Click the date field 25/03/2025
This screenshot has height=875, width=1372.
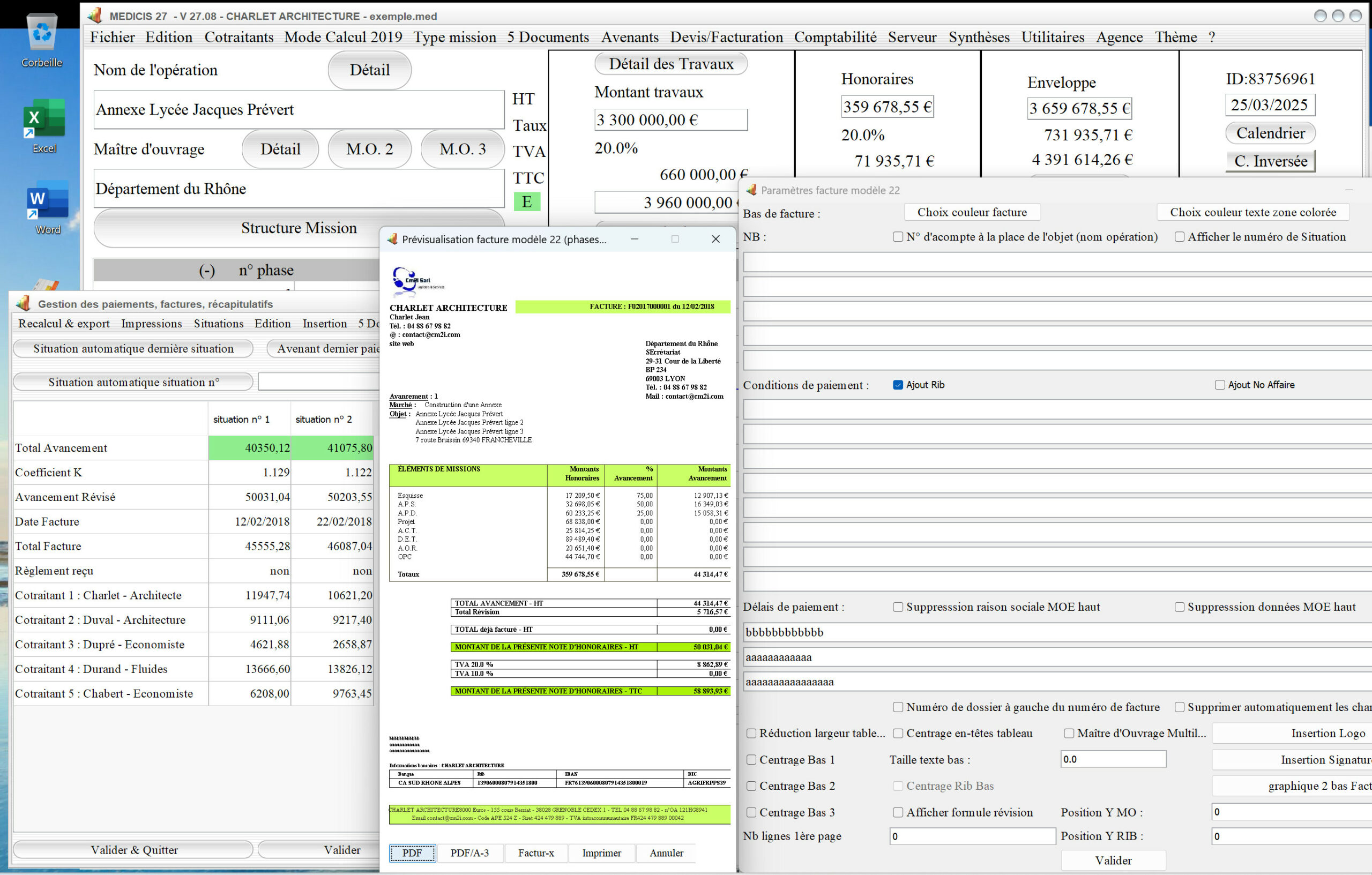tap(1271, 105)
